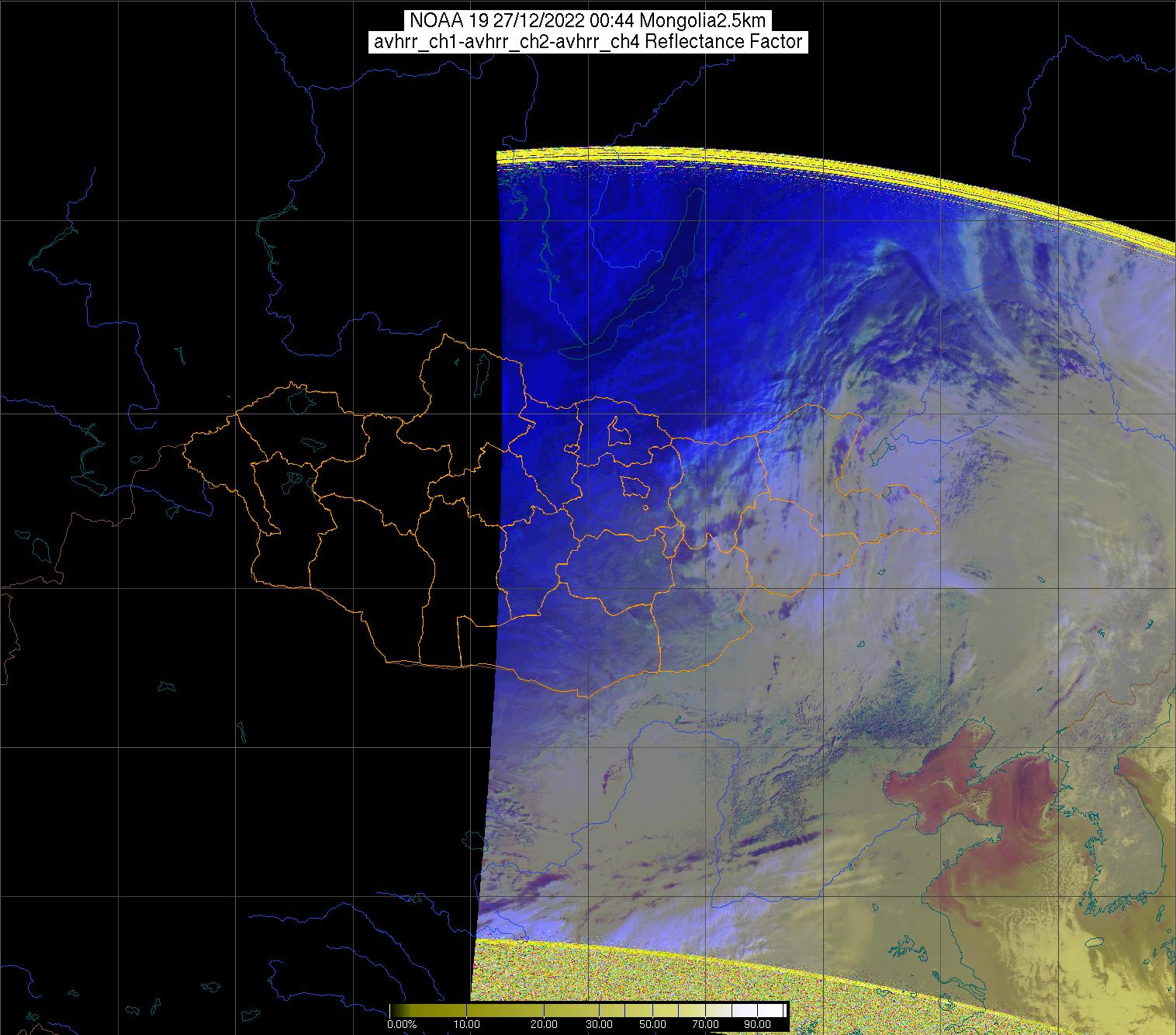Select the avhrr channel Reflectance Factor caption

tap(588, 42)
